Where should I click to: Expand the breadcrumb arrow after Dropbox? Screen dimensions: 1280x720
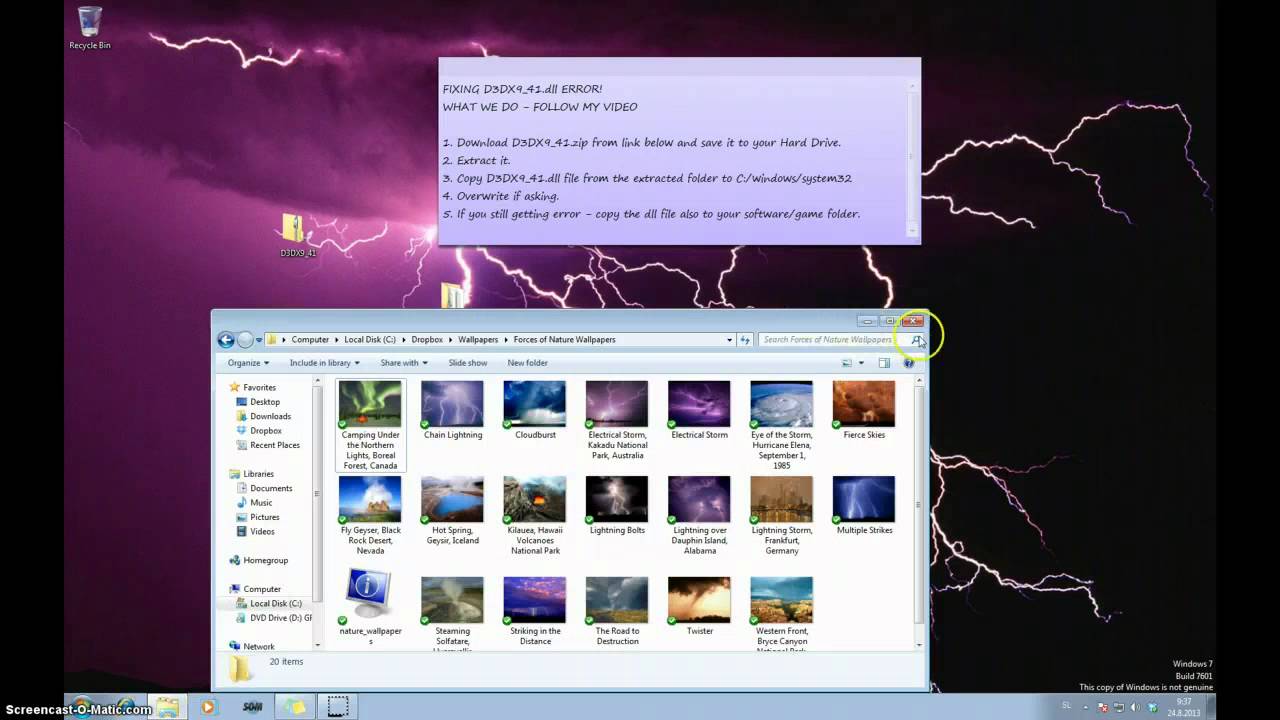[x=451, y=340]
